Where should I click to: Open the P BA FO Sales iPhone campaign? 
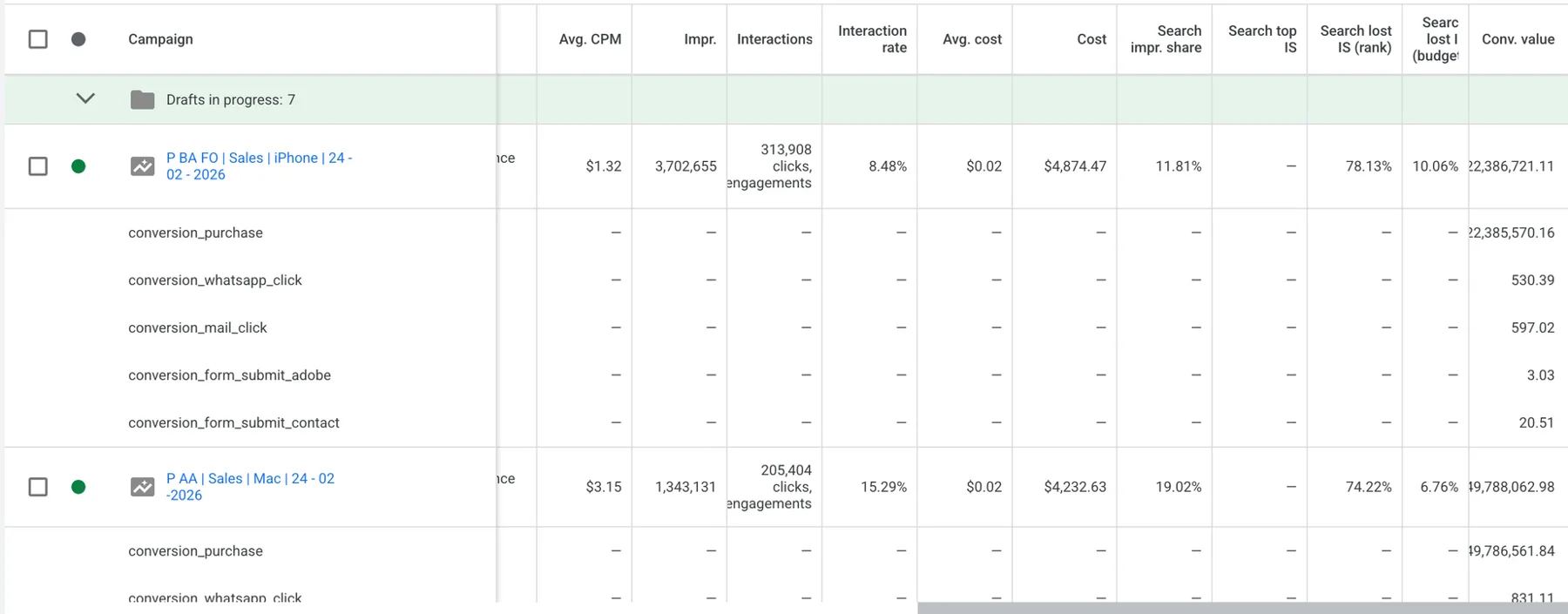[259, 166]
